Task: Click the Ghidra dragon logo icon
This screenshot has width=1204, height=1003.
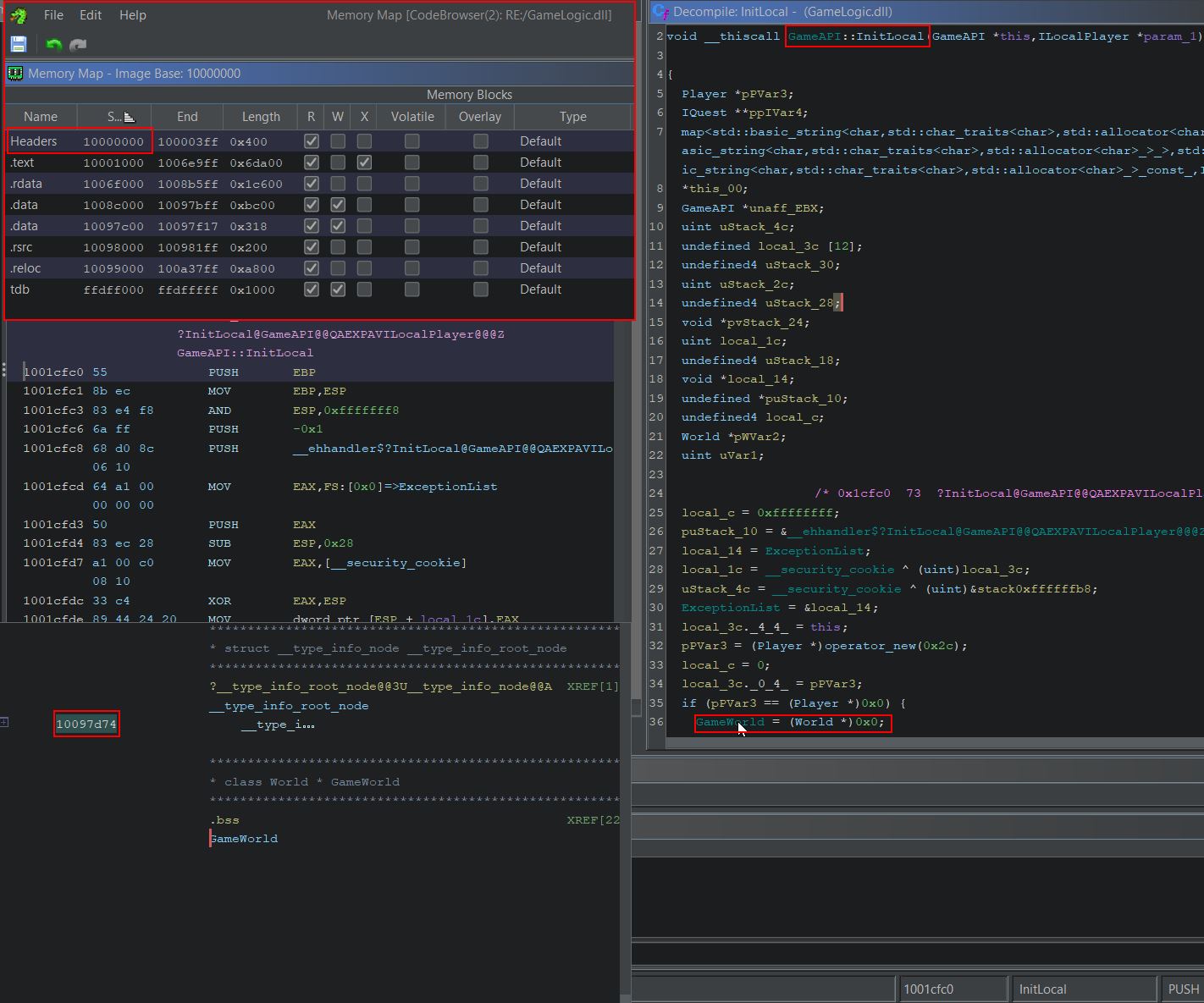Action: click(18, 15)
